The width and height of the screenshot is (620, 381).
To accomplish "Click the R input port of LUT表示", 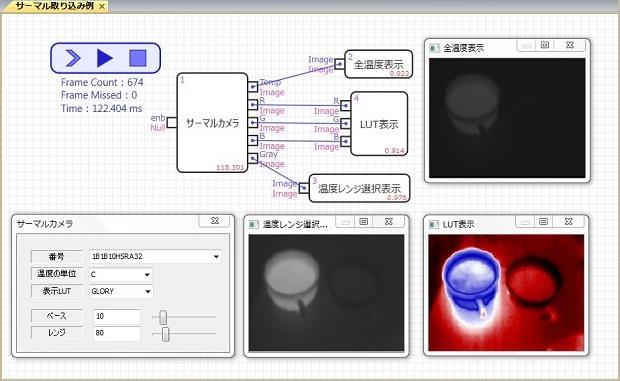I will tap(346, 106).
